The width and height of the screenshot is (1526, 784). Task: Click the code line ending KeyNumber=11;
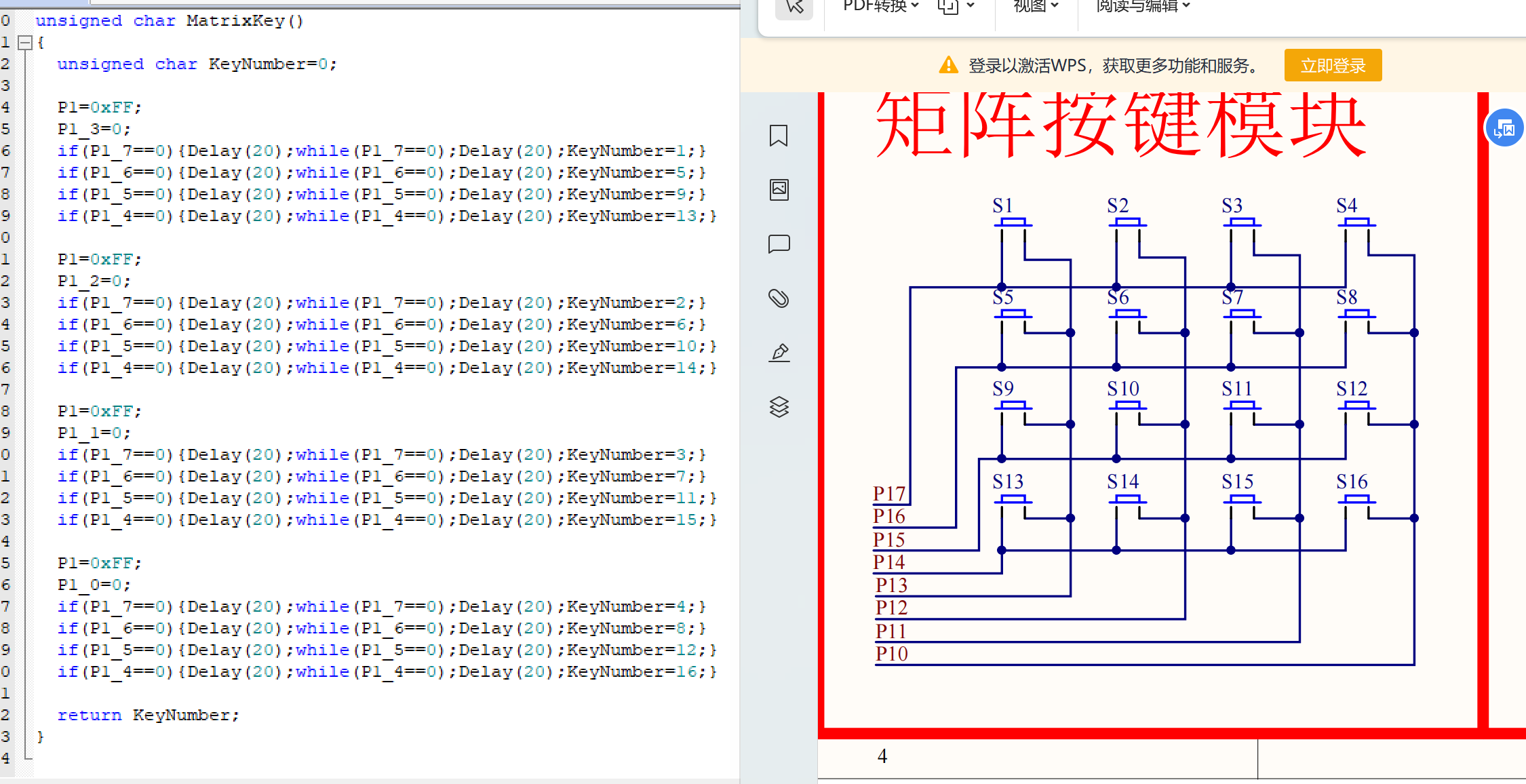click(x=387, y=498)
